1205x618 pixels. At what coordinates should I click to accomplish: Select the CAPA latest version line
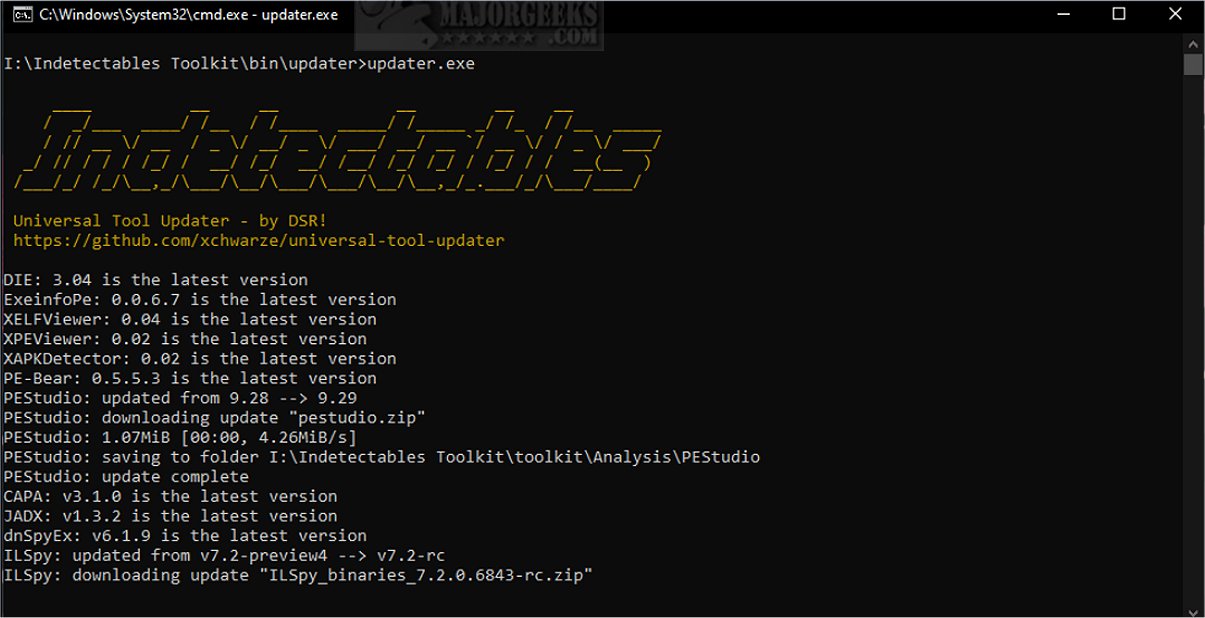pyautogui.click(x=170, y=496)
